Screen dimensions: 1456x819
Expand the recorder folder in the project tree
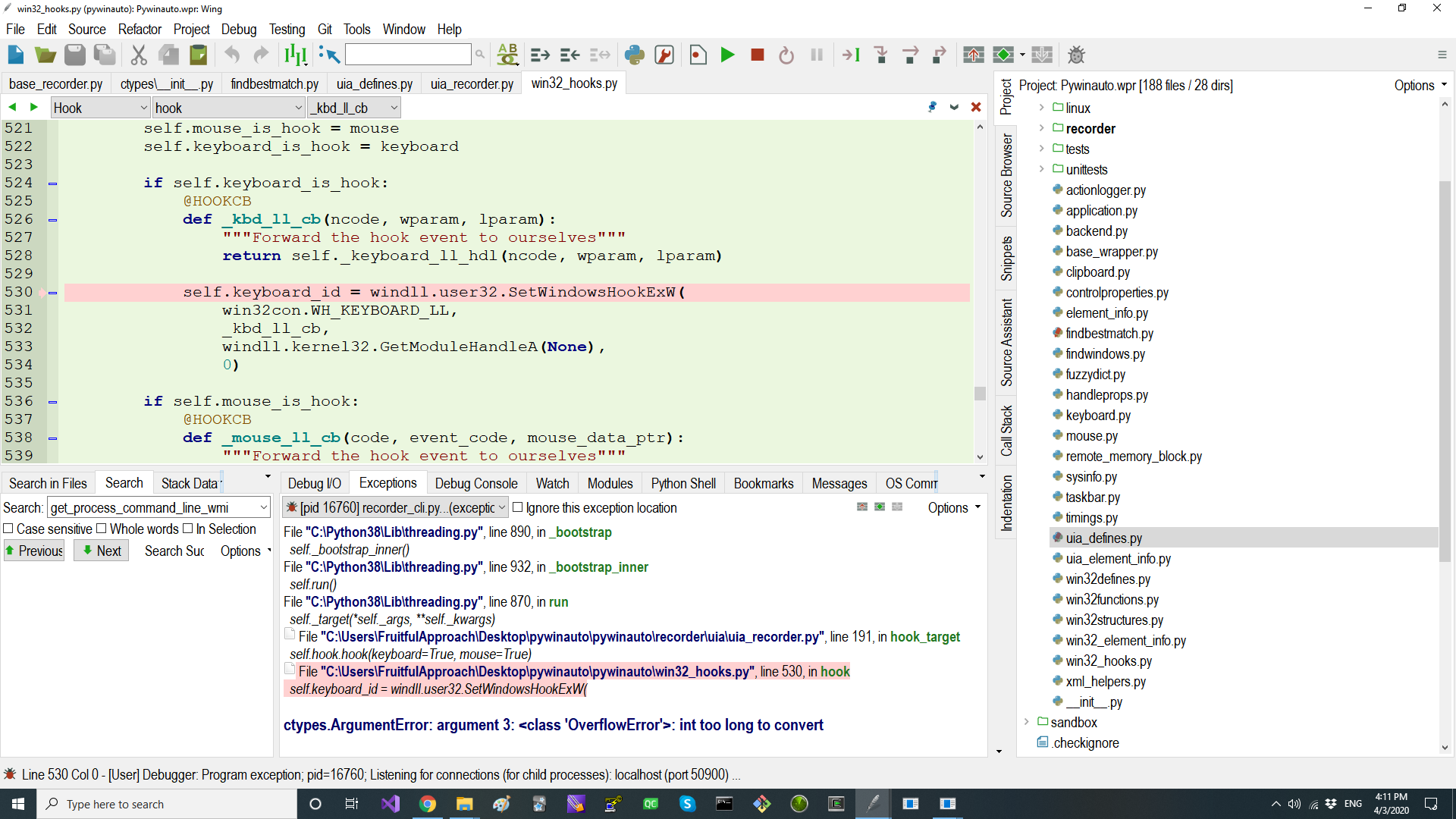1042,128
